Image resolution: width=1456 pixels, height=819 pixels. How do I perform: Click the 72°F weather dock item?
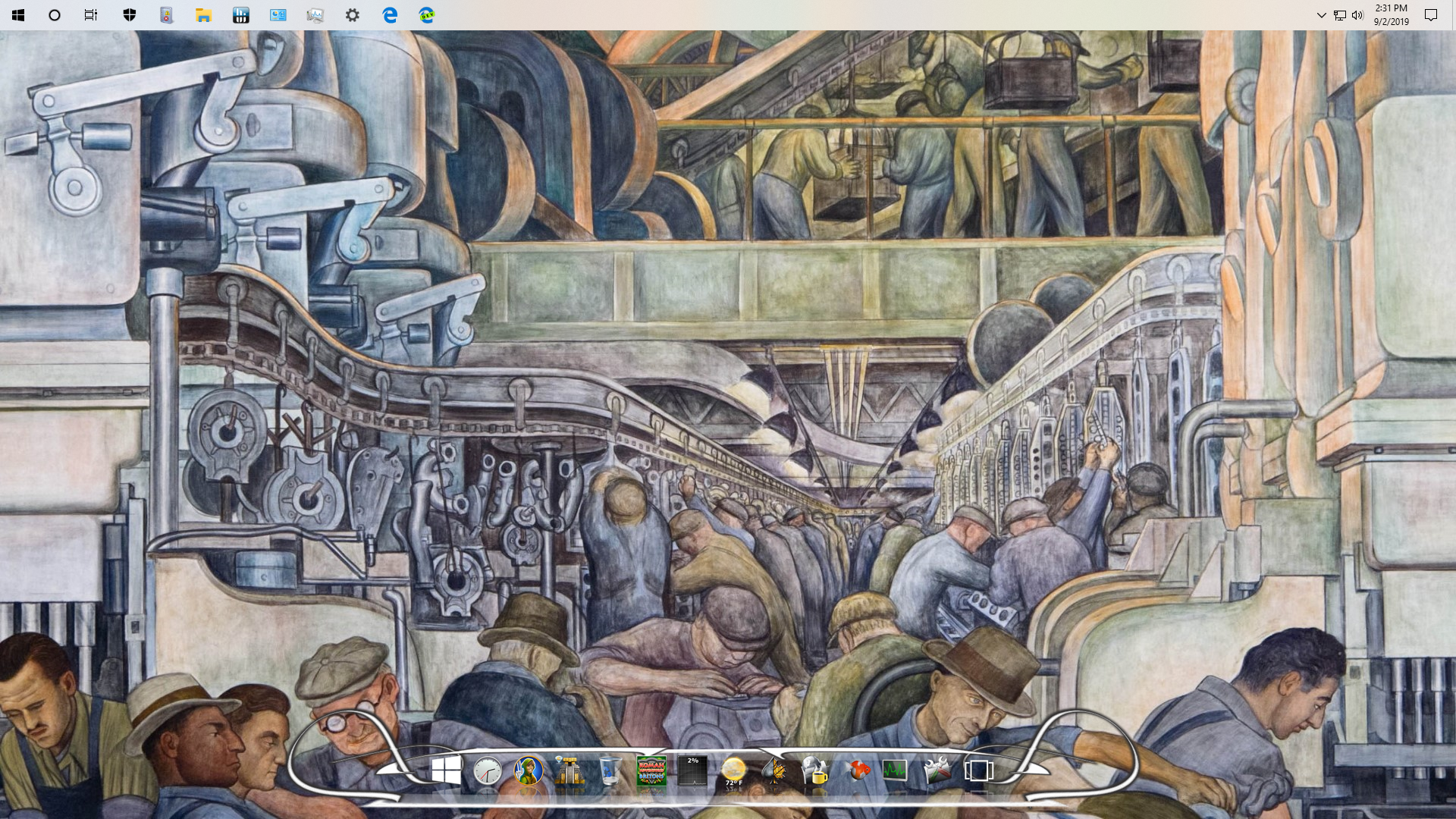pos(733,771)
